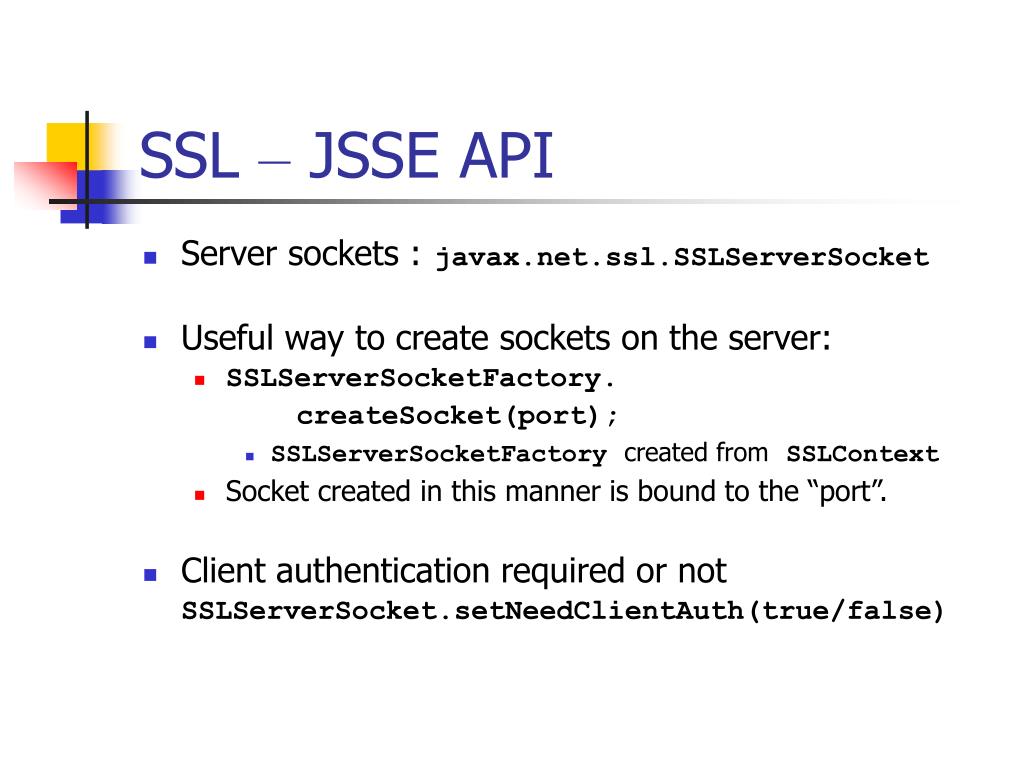
Task: Select the text javax.net.ssl.SSLServerSocket
Action: tap(682, 257)
